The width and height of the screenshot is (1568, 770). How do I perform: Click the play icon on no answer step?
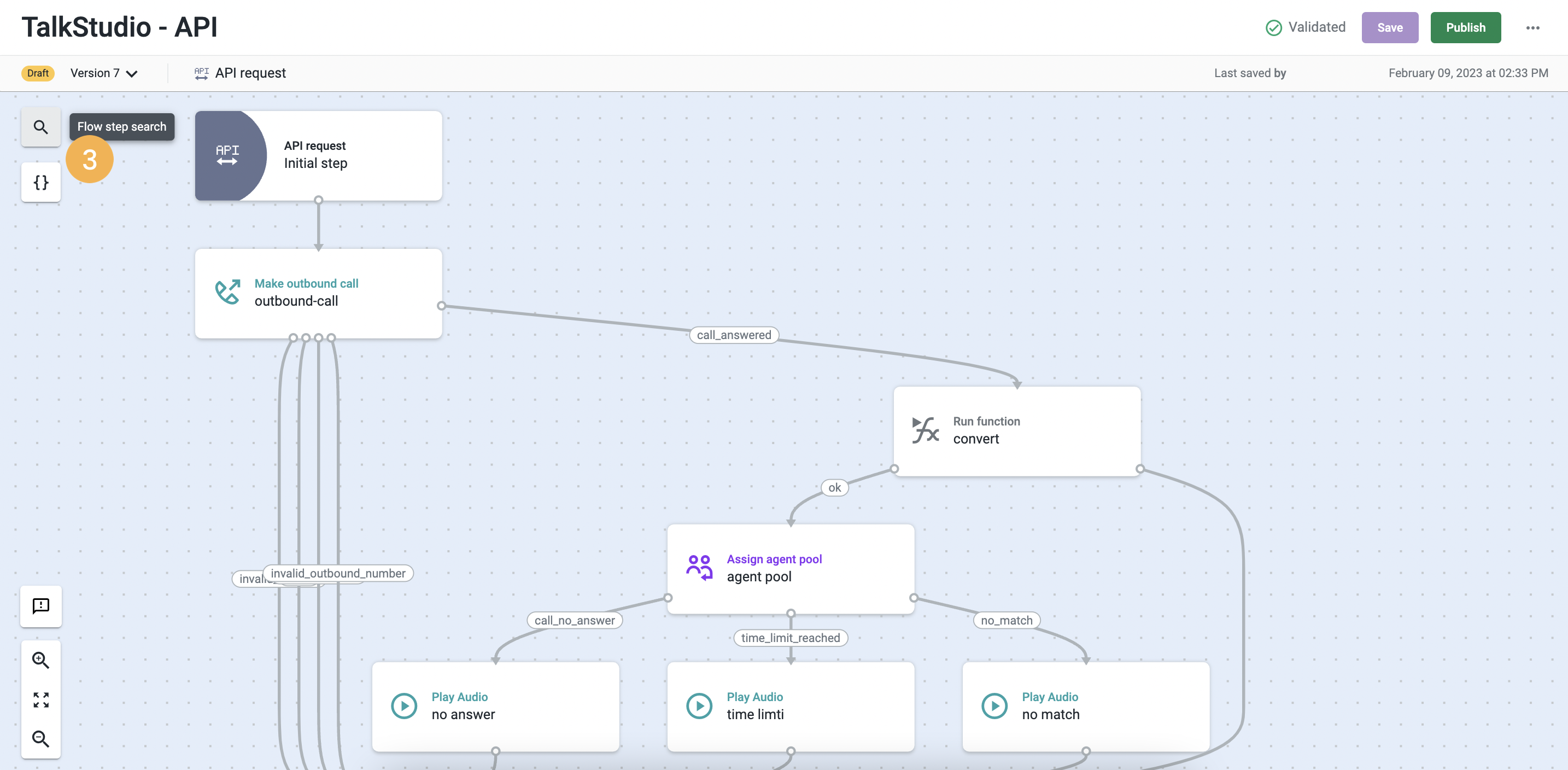tap(403, 705)
